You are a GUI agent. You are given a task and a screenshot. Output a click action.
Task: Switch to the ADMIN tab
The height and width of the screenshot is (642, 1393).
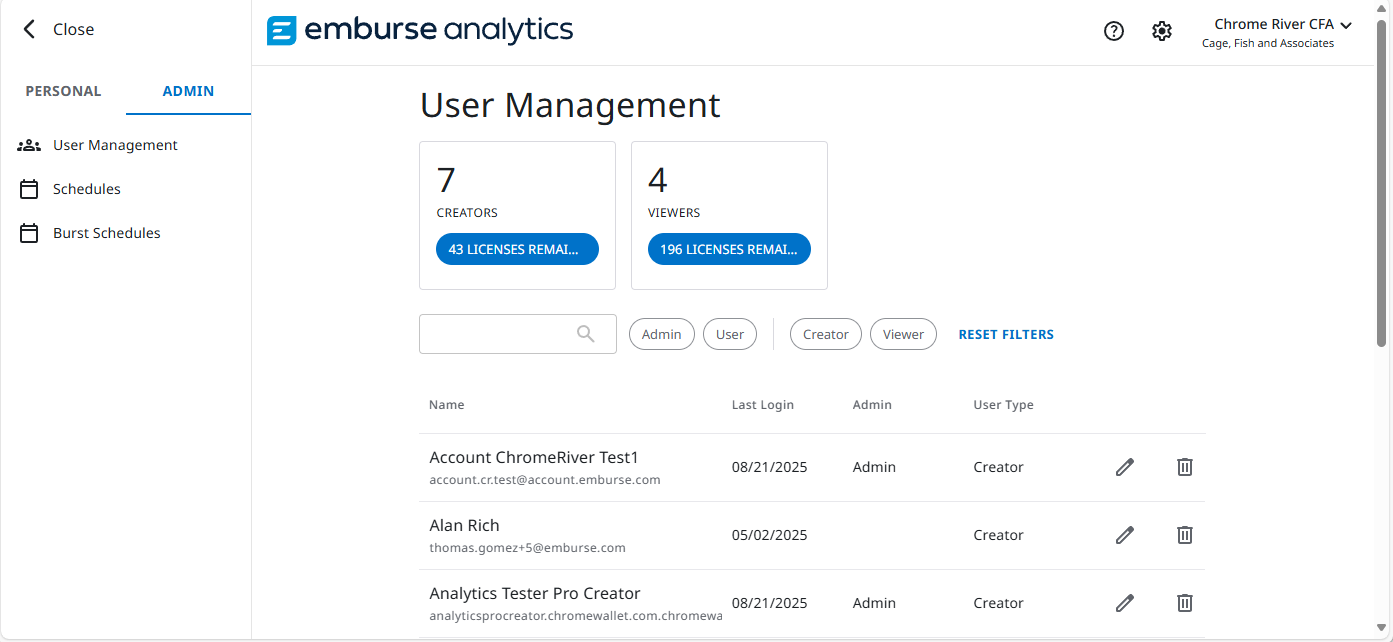click(188, 90)
